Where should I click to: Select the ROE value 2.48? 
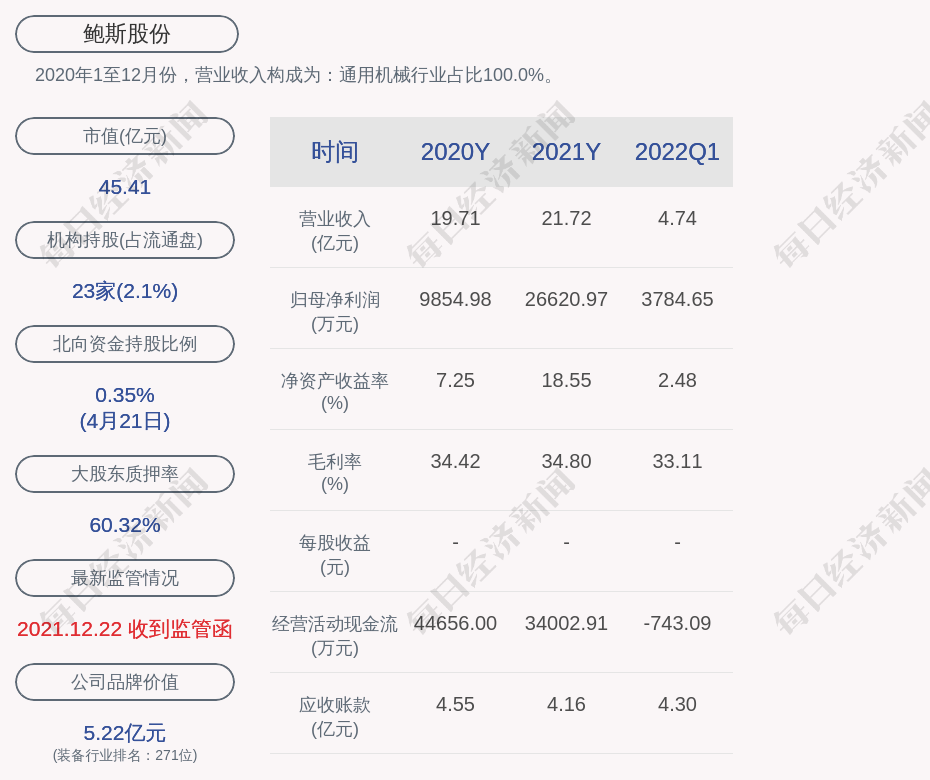point(677,380)
